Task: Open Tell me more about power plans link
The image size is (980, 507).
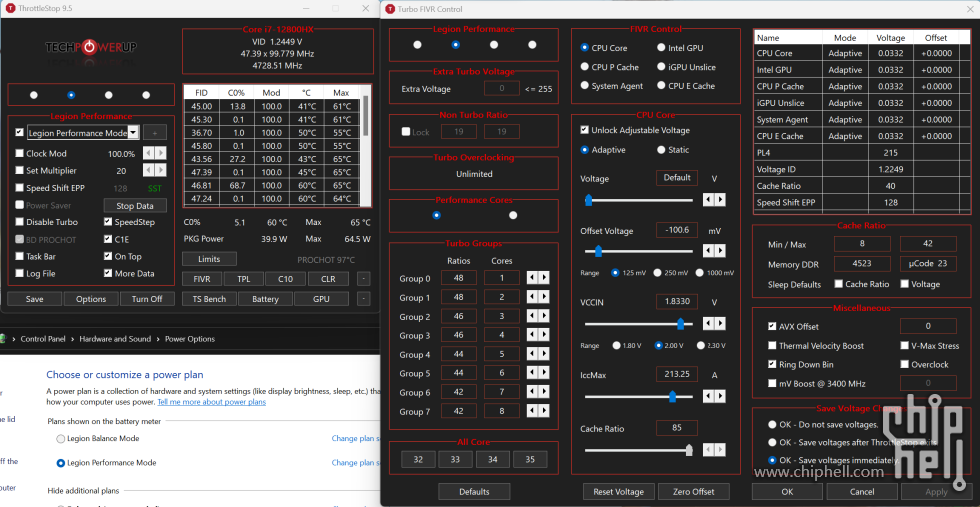Action: 212,402
